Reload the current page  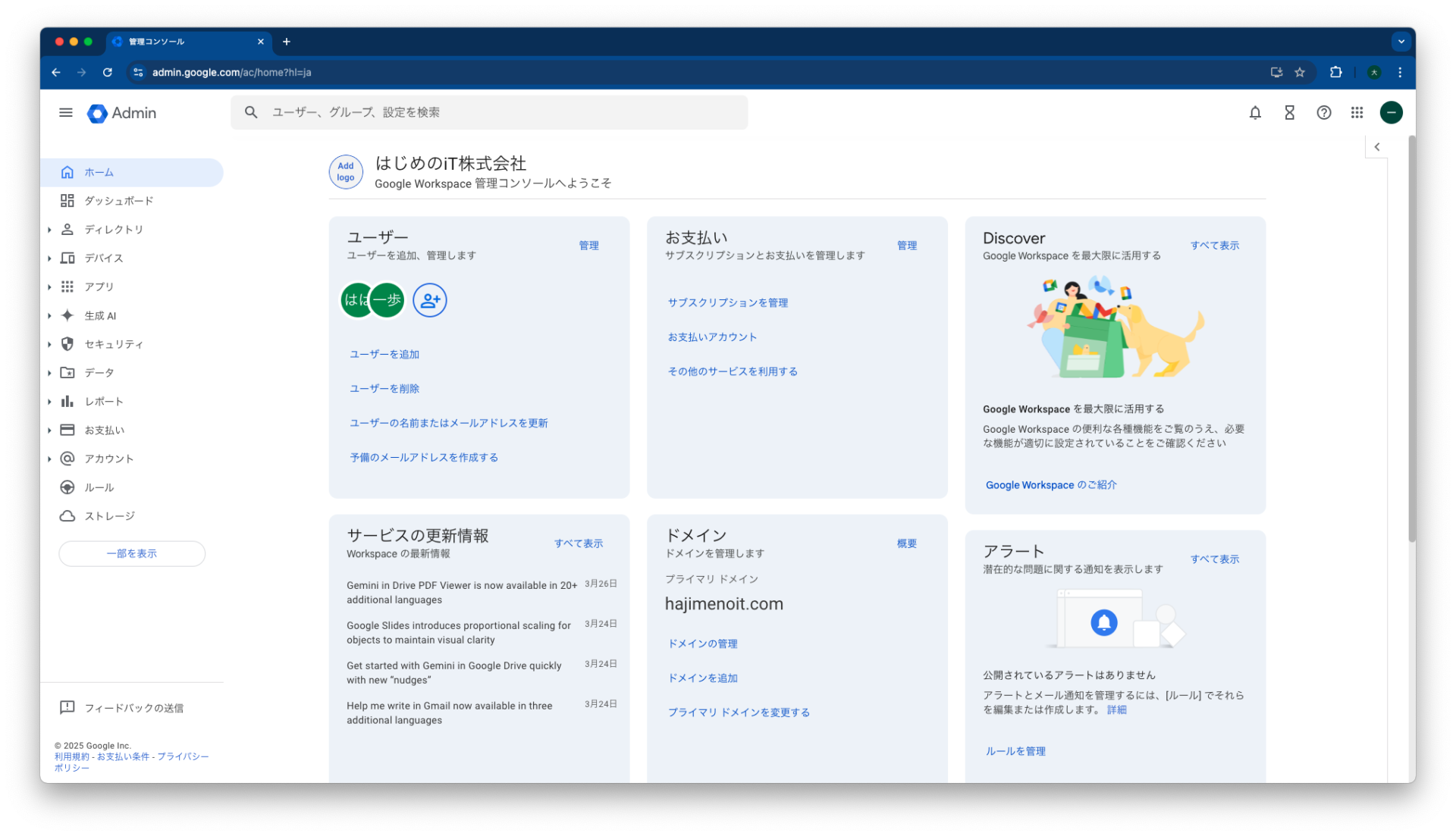(108, 72)
